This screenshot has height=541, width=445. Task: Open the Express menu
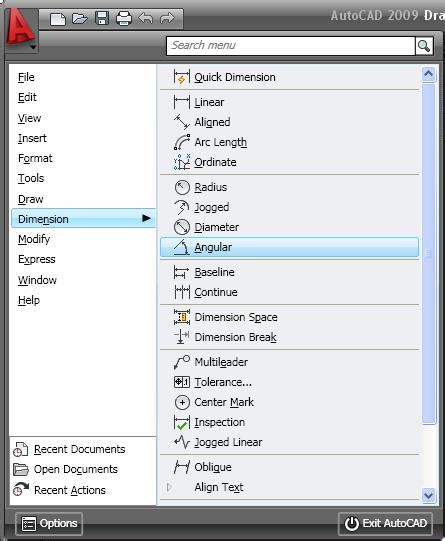[x=37, y=259]
